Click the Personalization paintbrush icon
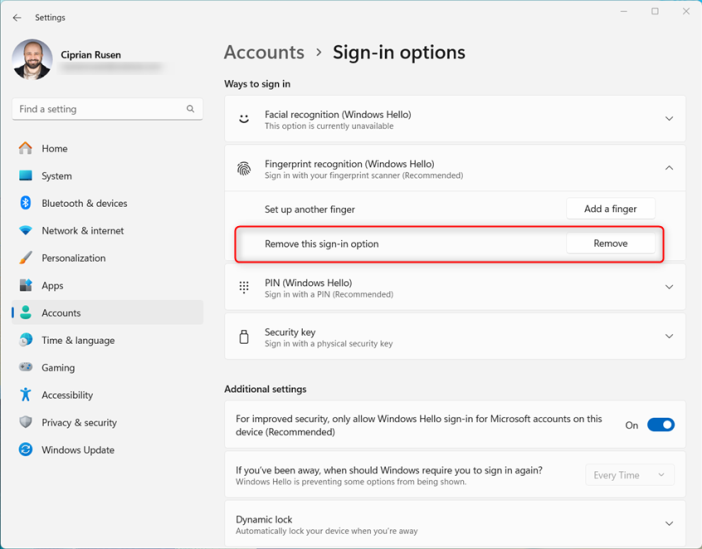 click(26, 258)
